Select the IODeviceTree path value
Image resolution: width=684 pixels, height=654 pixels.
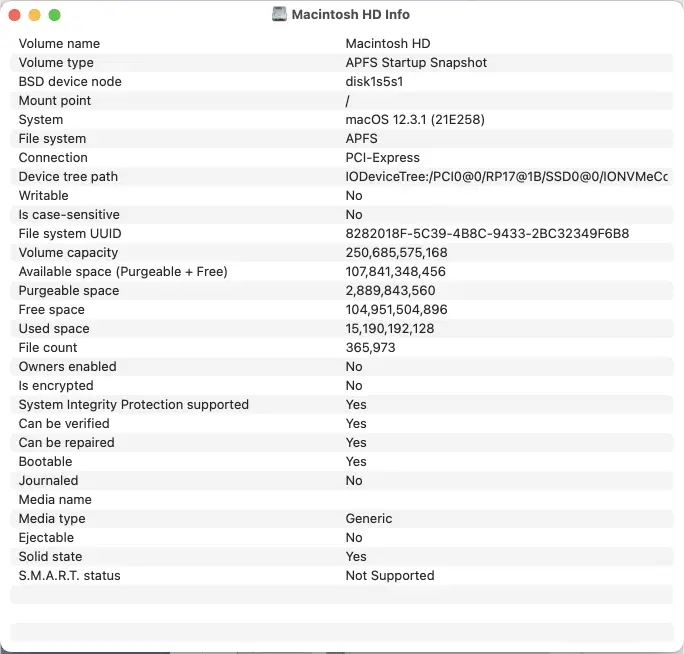point(506,177)
